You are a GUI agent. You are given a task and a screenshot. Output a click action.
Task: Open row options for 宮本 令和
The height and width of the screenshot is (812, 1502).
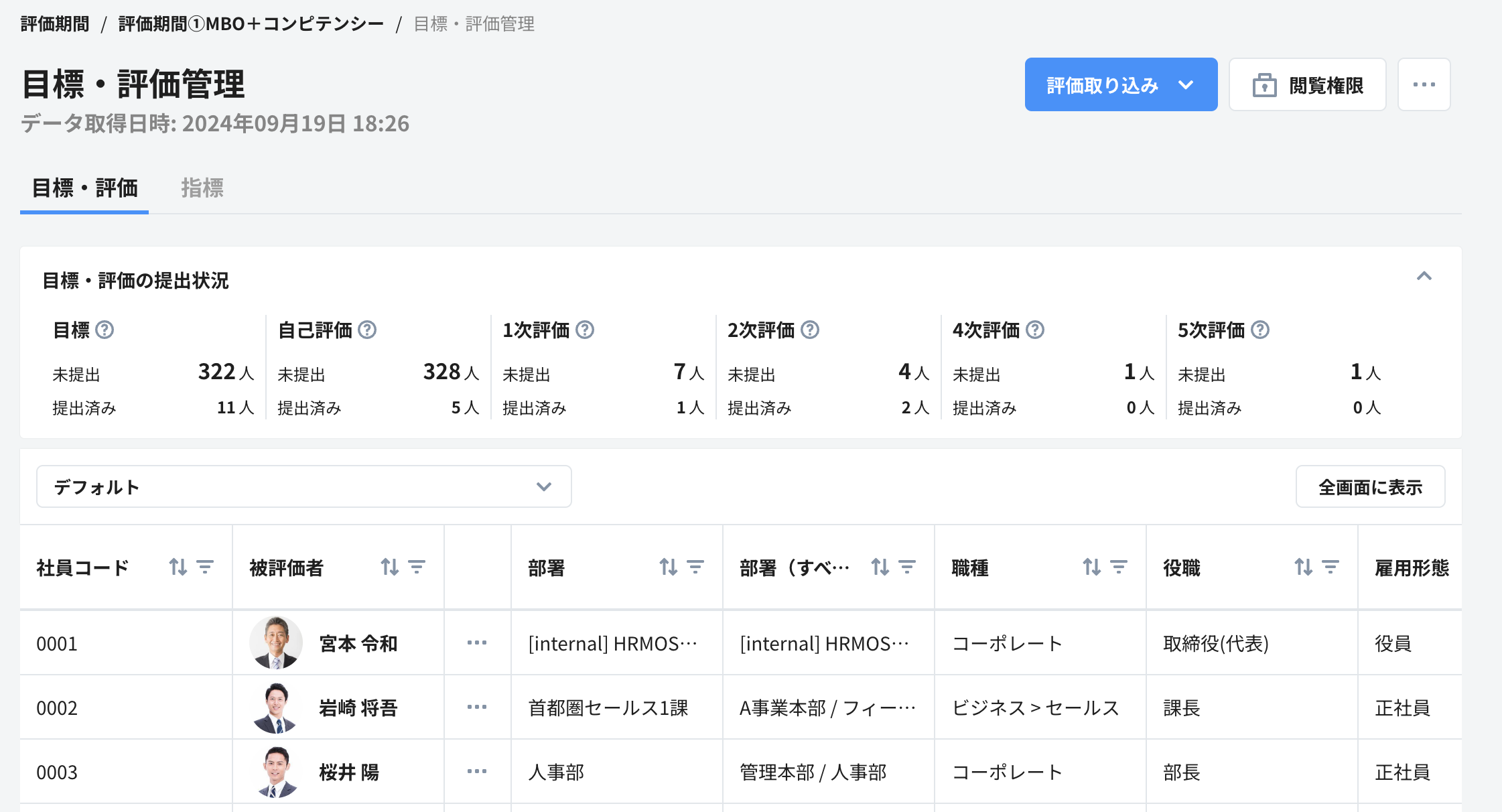click(x=476, y=642)
